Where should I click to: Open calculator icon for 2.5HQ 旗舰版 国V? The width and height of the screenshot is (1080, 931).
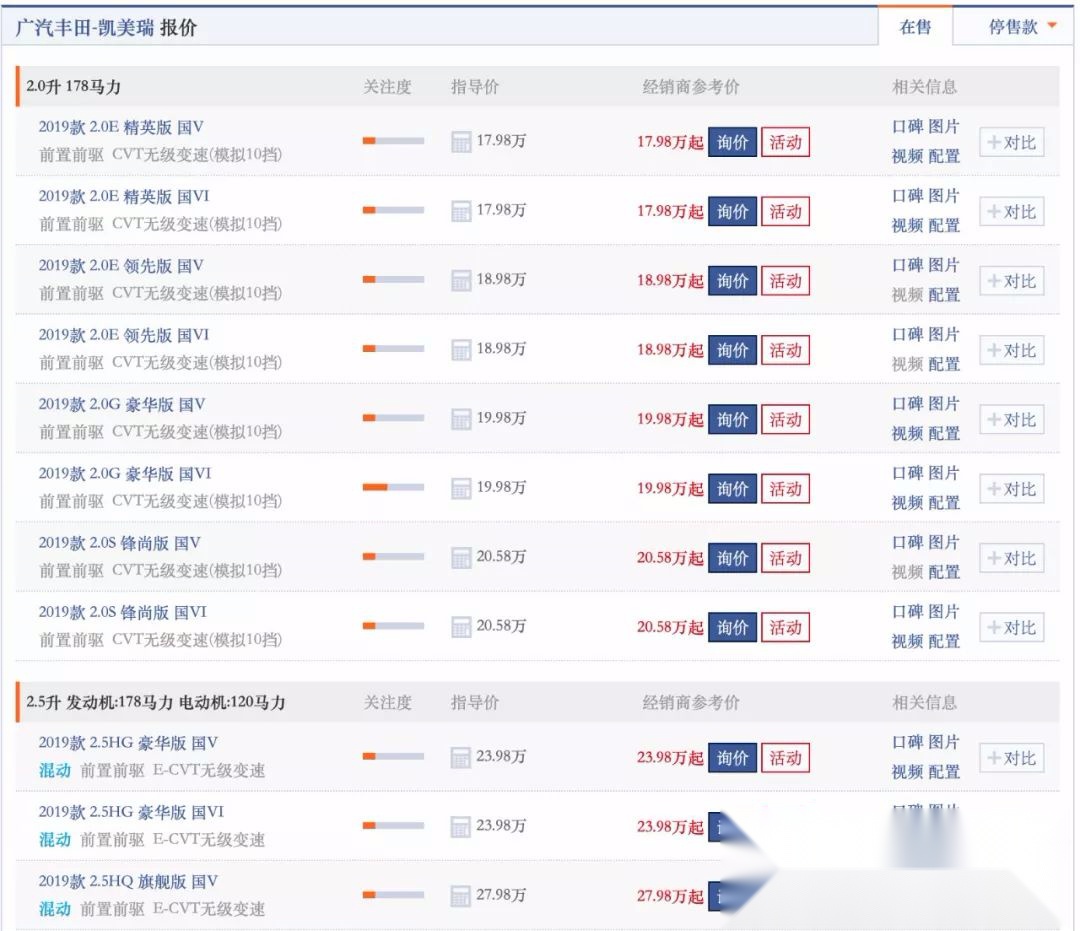pyautogui.click(x=461, y=896)
